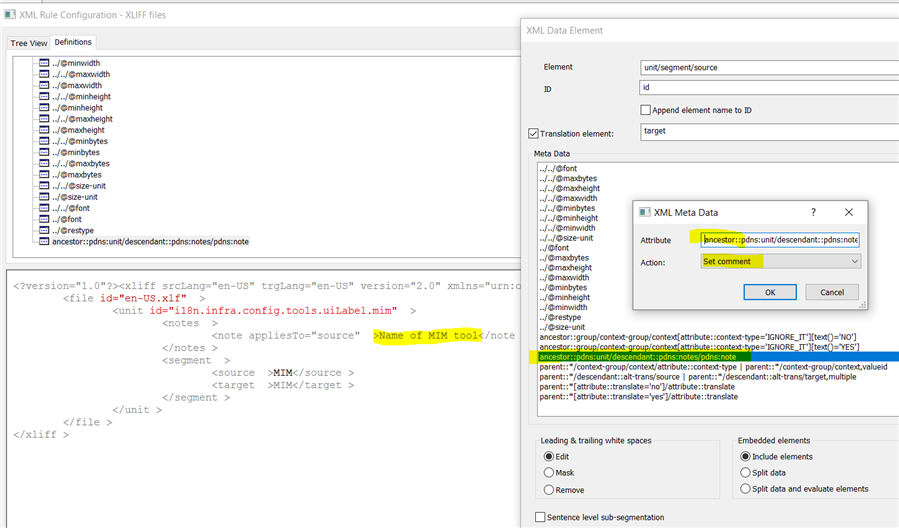
Task: Click the icon beside ../@maxwidth definition
Action: point(44,85)
